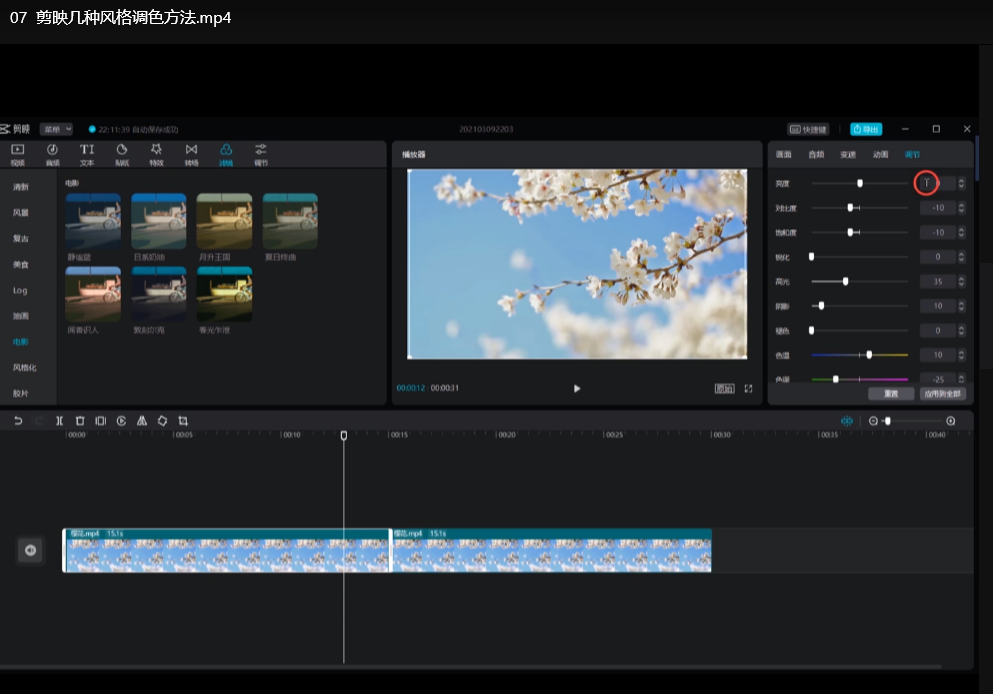Open the 快捷键 shortcuts button
Viewport: 993px width, 694px height.
(808, 129)
